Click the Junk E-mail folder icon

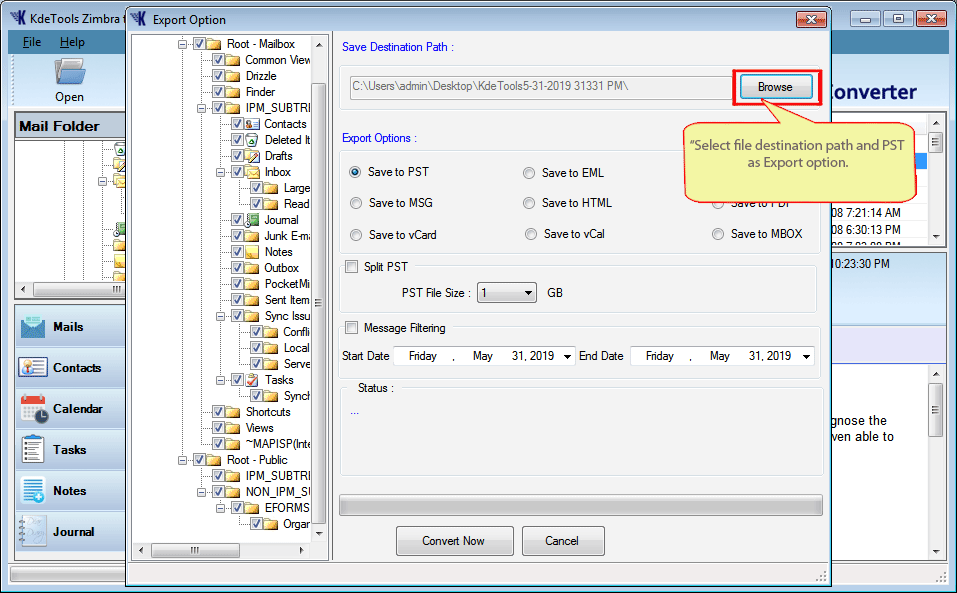coord(252,235)
